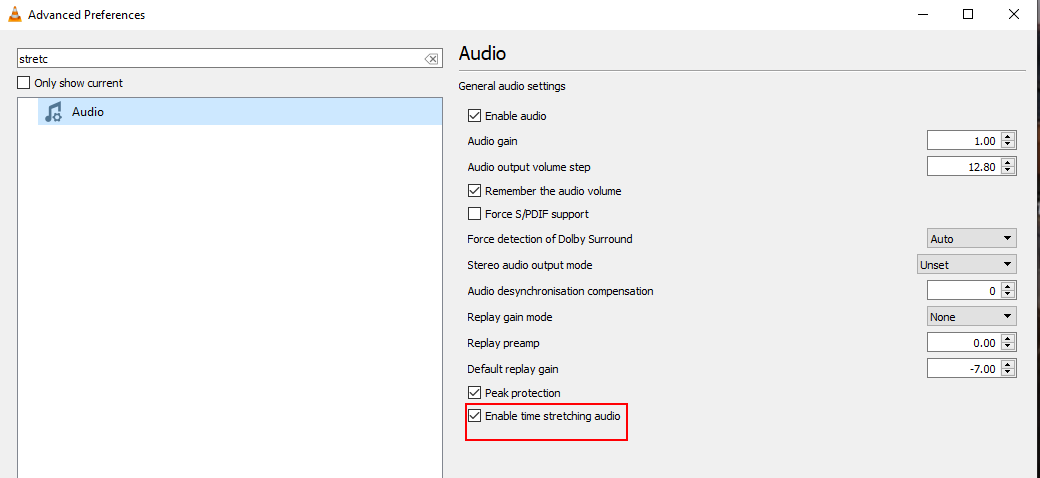Click the VLC cone icon in title bar
The height and width of the screenshot is (478, 1040).
coord(15,14)
